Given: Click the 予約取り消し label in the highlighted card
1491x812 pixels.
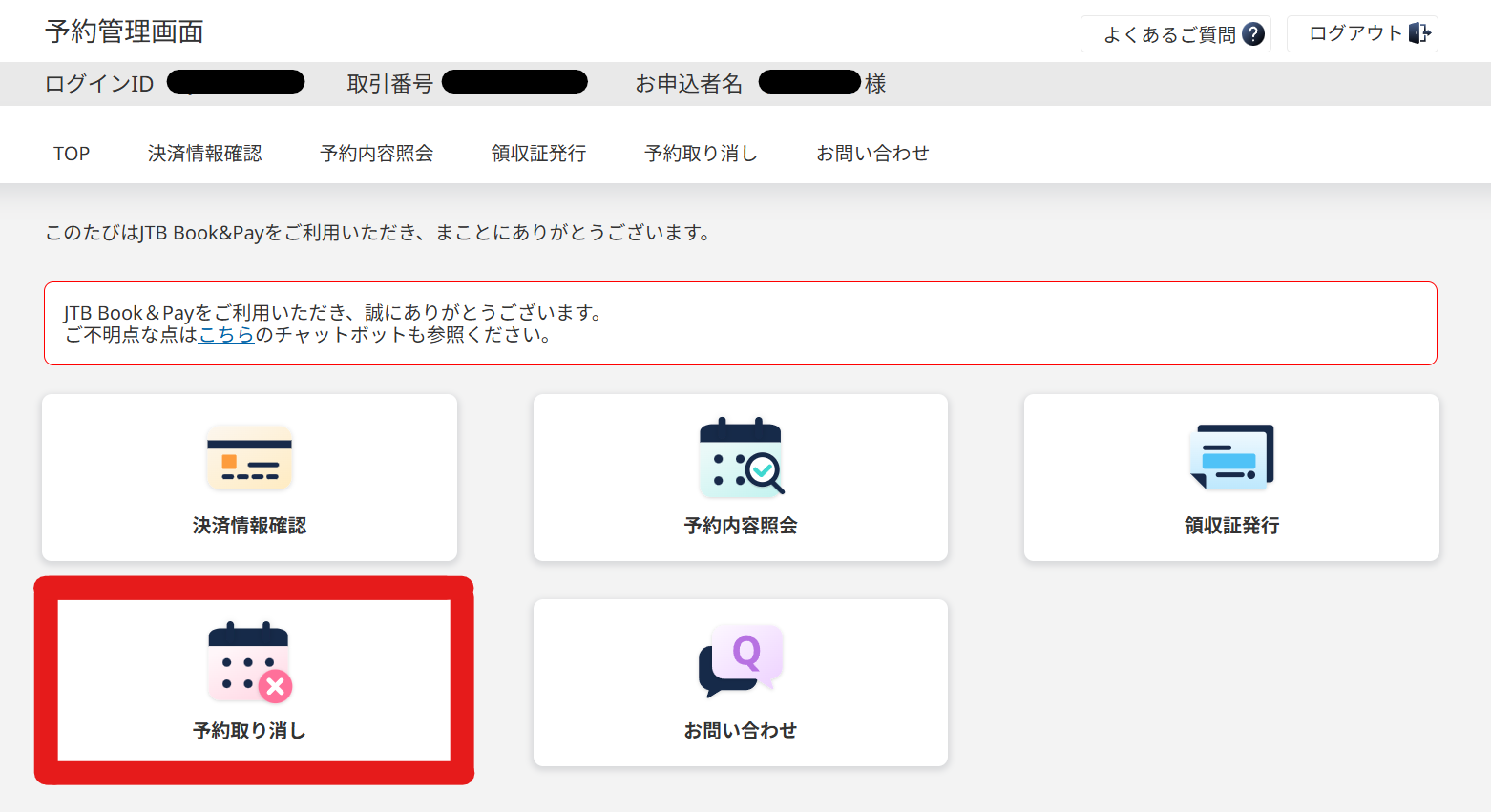Looking at the screenshot, I should (x=249, y=731).
